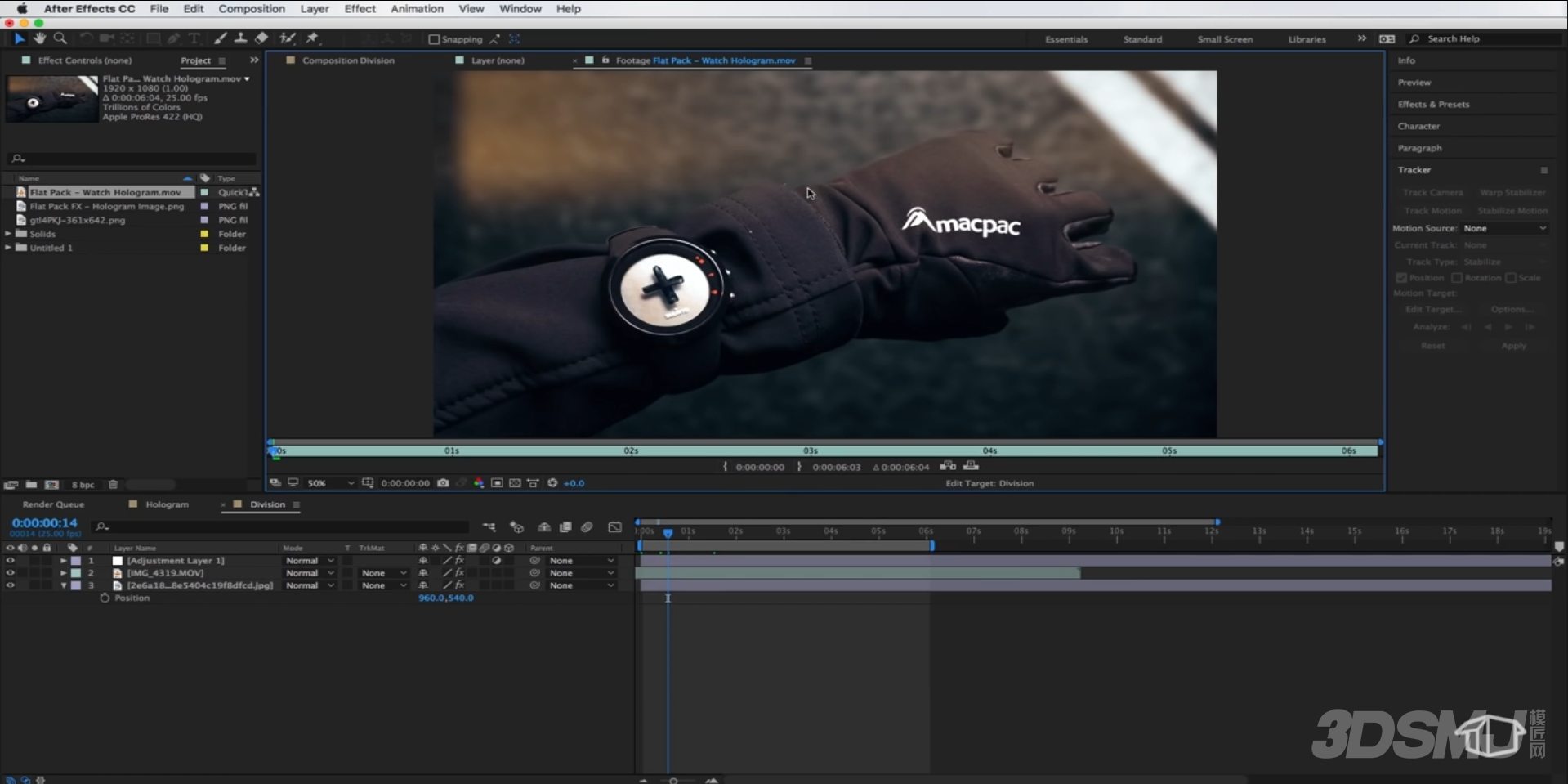
Task: Switch to the Small Screen workspace
Action: pos(1225,39)
